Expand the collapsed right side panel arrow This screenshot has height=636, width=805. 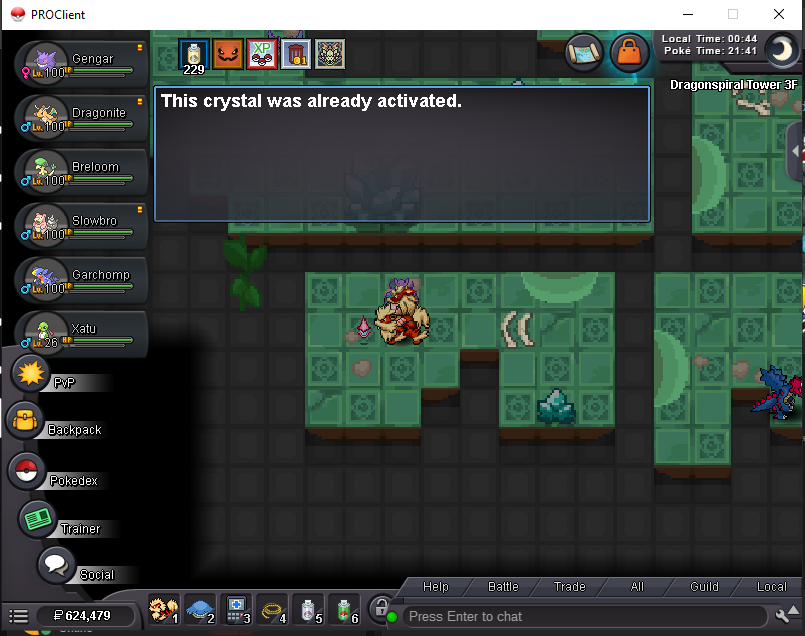point(796,151)
